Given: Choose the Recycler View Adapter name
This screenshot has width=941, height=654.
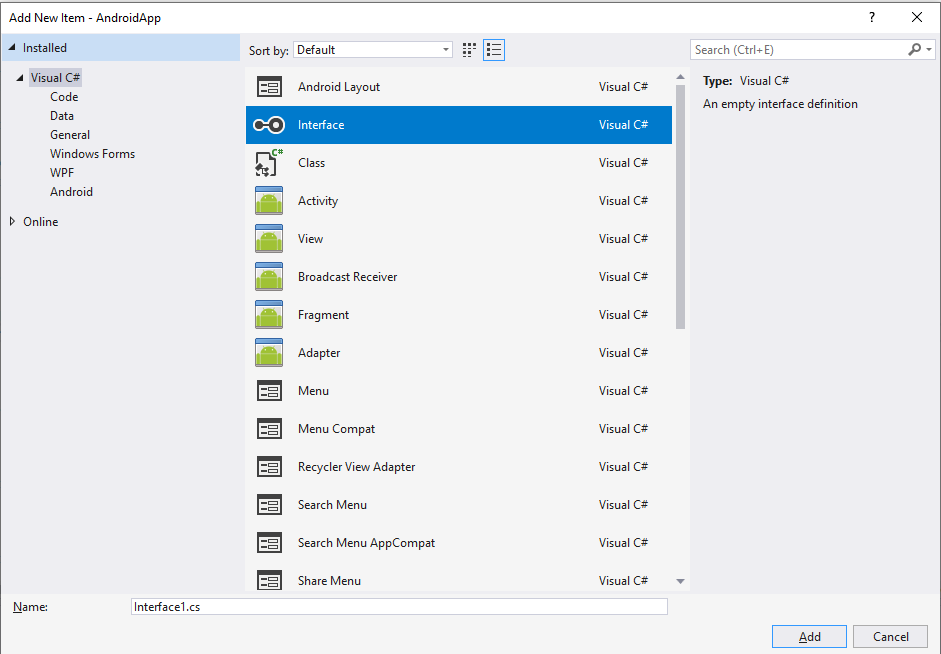Looking at the screenshot, I should [356, 467].
